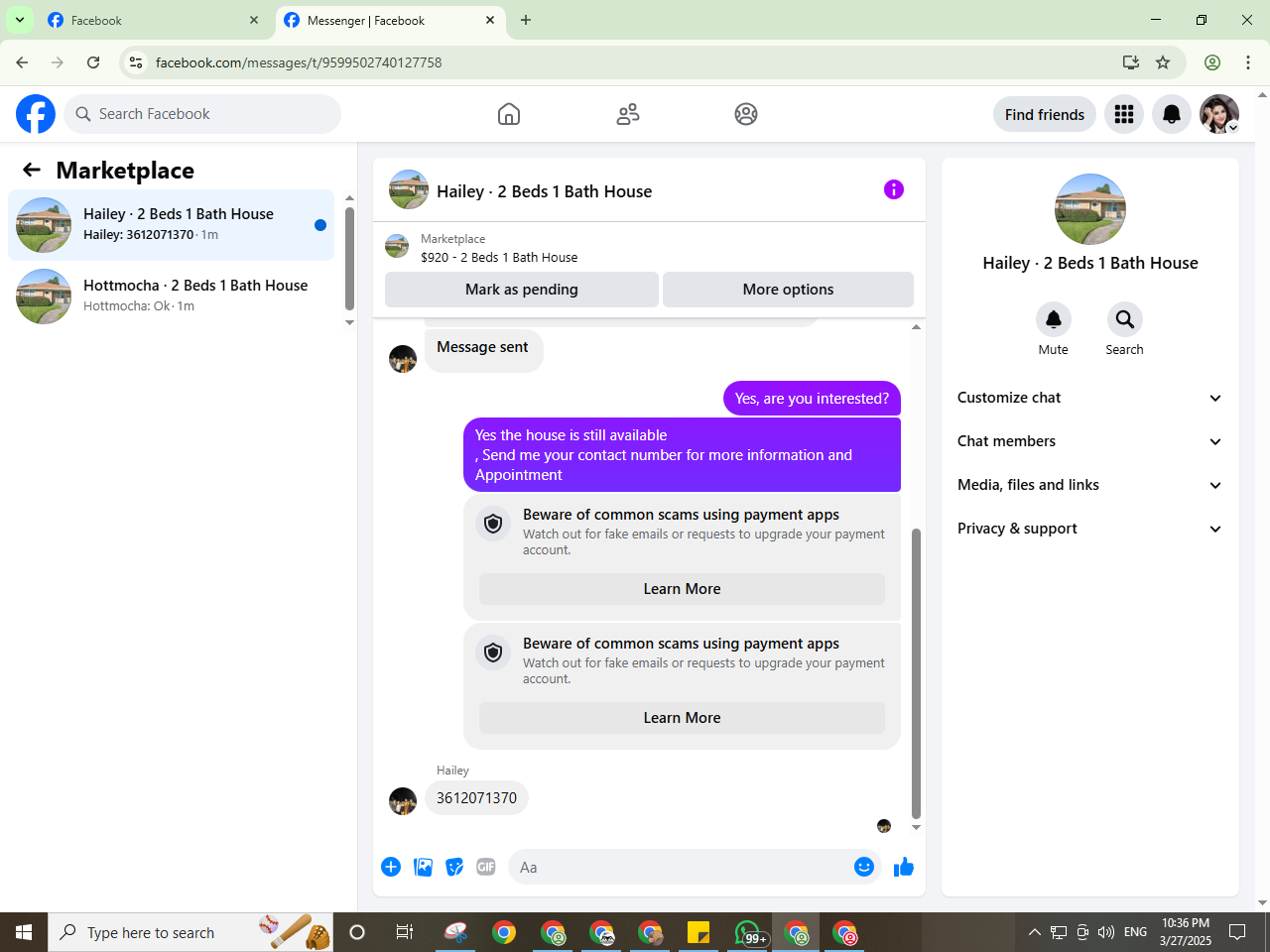
Task: Open the Chrome profile icon
Action: [1212, 62]
